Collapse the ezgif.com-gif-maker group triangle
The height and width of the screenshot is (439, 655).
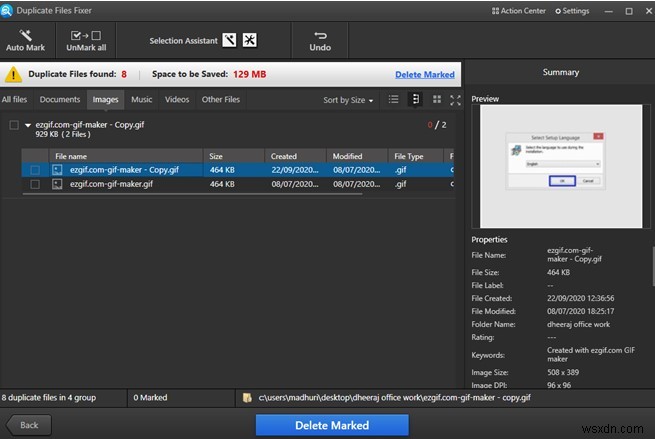[x=28, y=125]
